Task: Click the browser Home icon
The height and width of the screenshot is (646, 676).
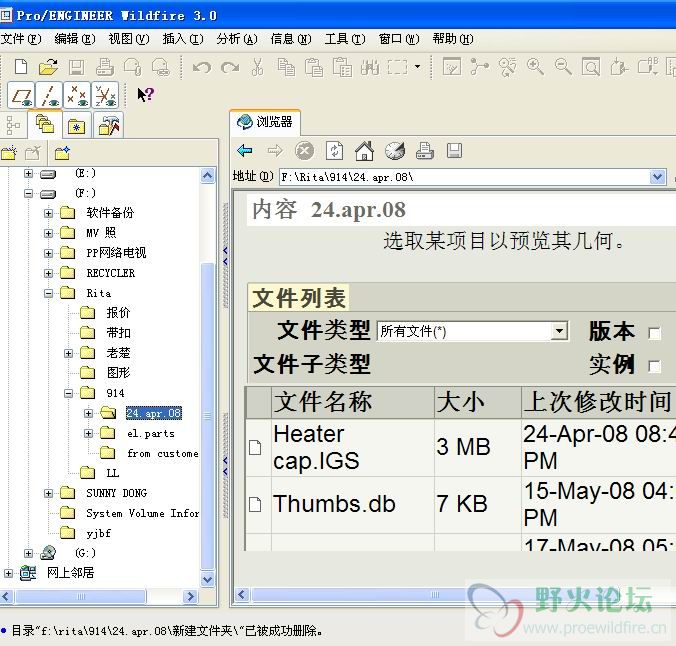Action: tap(364, 151)
